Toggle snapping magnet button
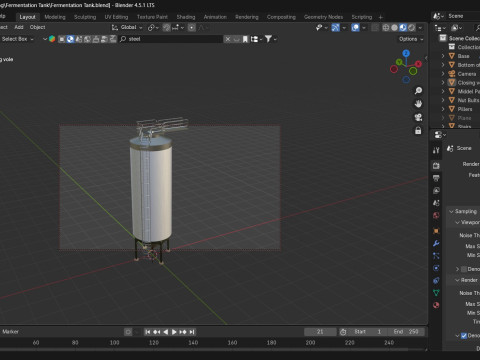Viewport: 480px width, 360px height. tap(167, 28)
